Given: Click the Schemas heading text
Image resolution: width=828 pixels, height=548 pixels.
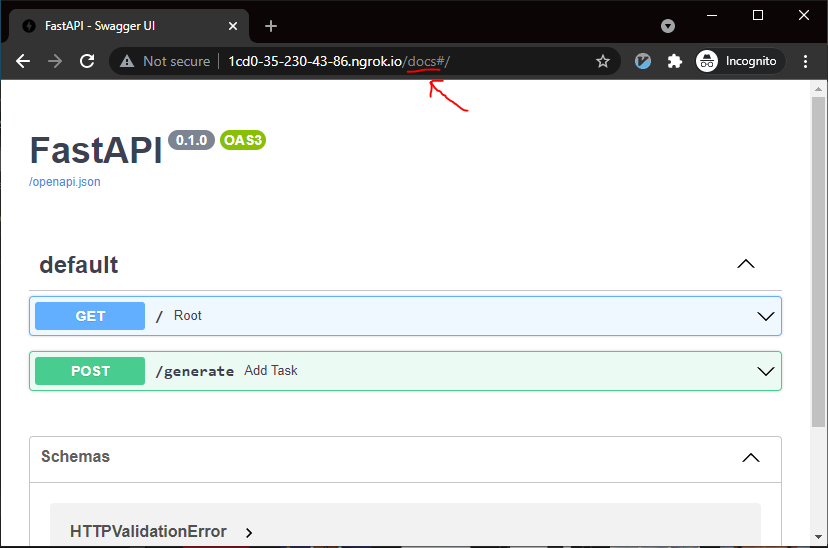Looking at the screenshot, I should pyautogui.click(x=76, y=456).
